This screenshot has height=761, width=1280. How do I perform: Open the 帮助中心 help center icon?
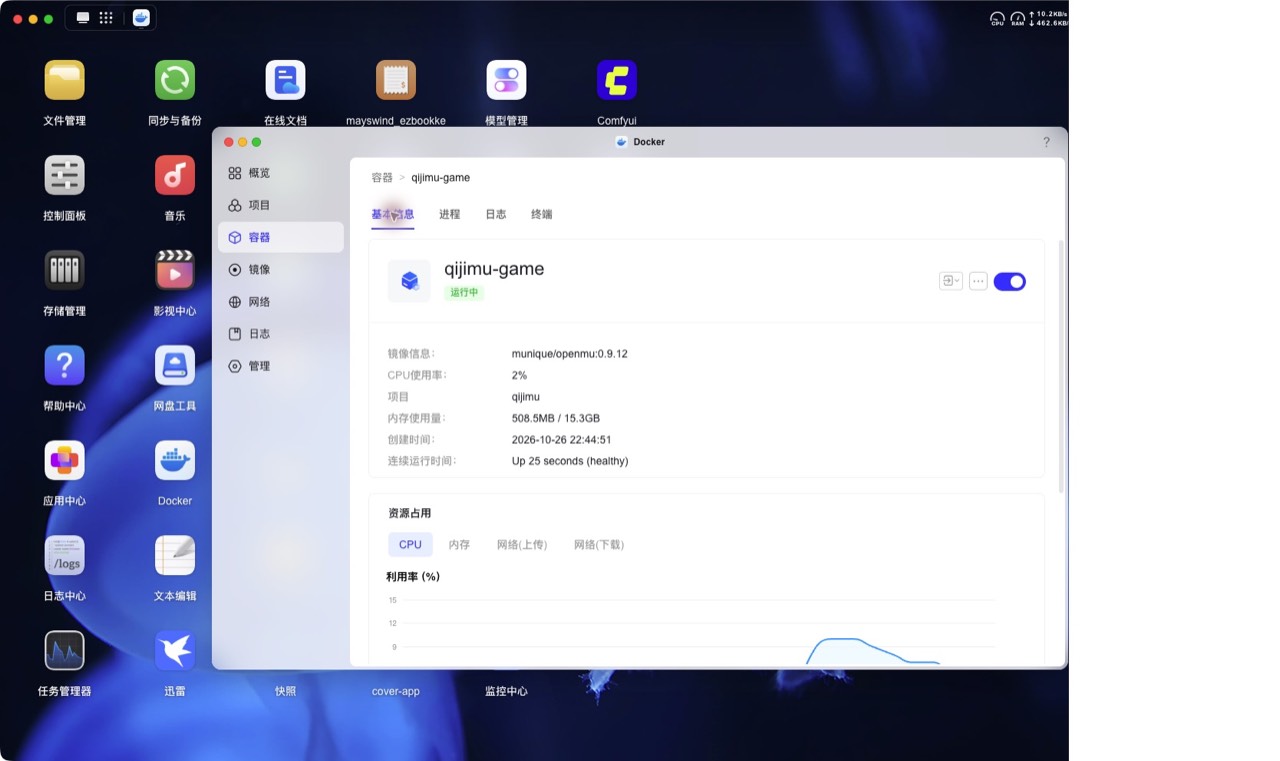(x=65, y=365)
